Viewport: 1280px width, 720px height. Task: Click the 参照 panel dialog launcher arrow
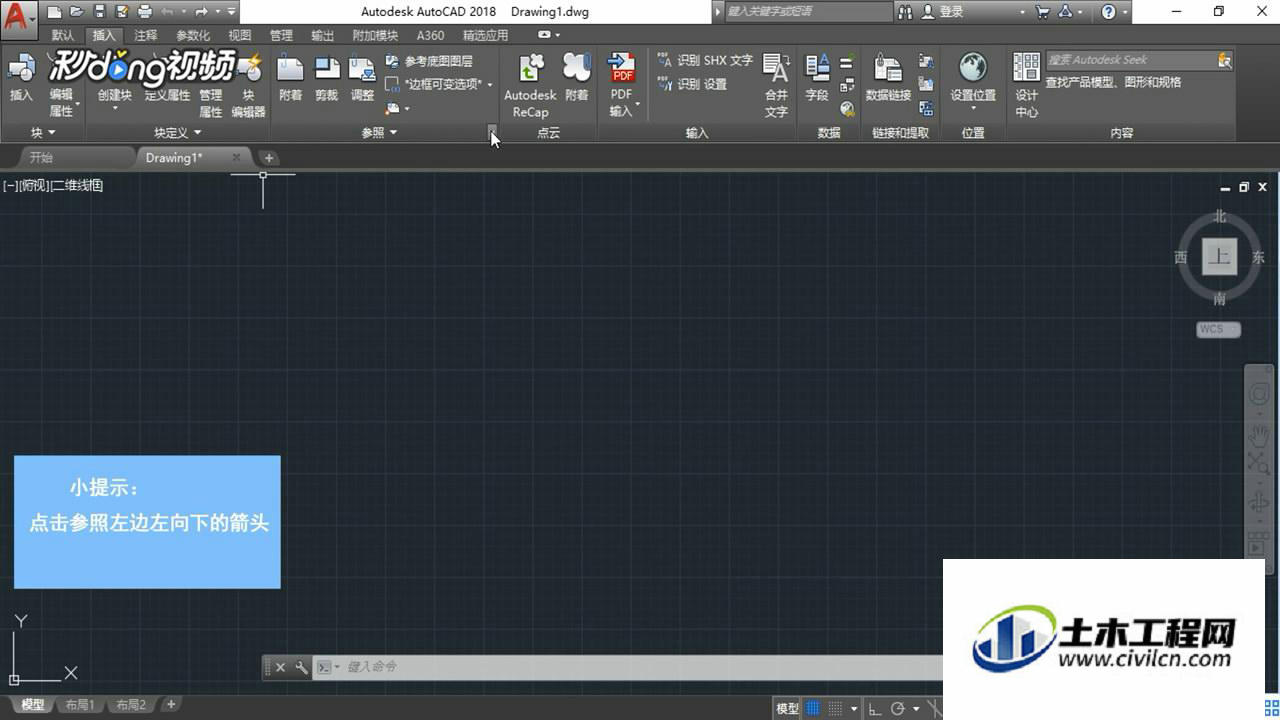pyautogui.click(x=491, y=131)
